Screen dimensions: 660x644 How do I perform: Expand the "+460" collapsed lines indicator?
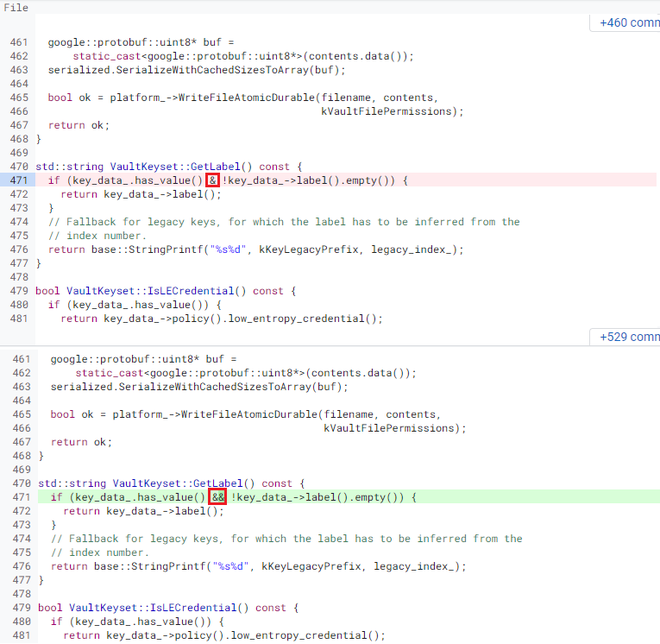point(628,22)
